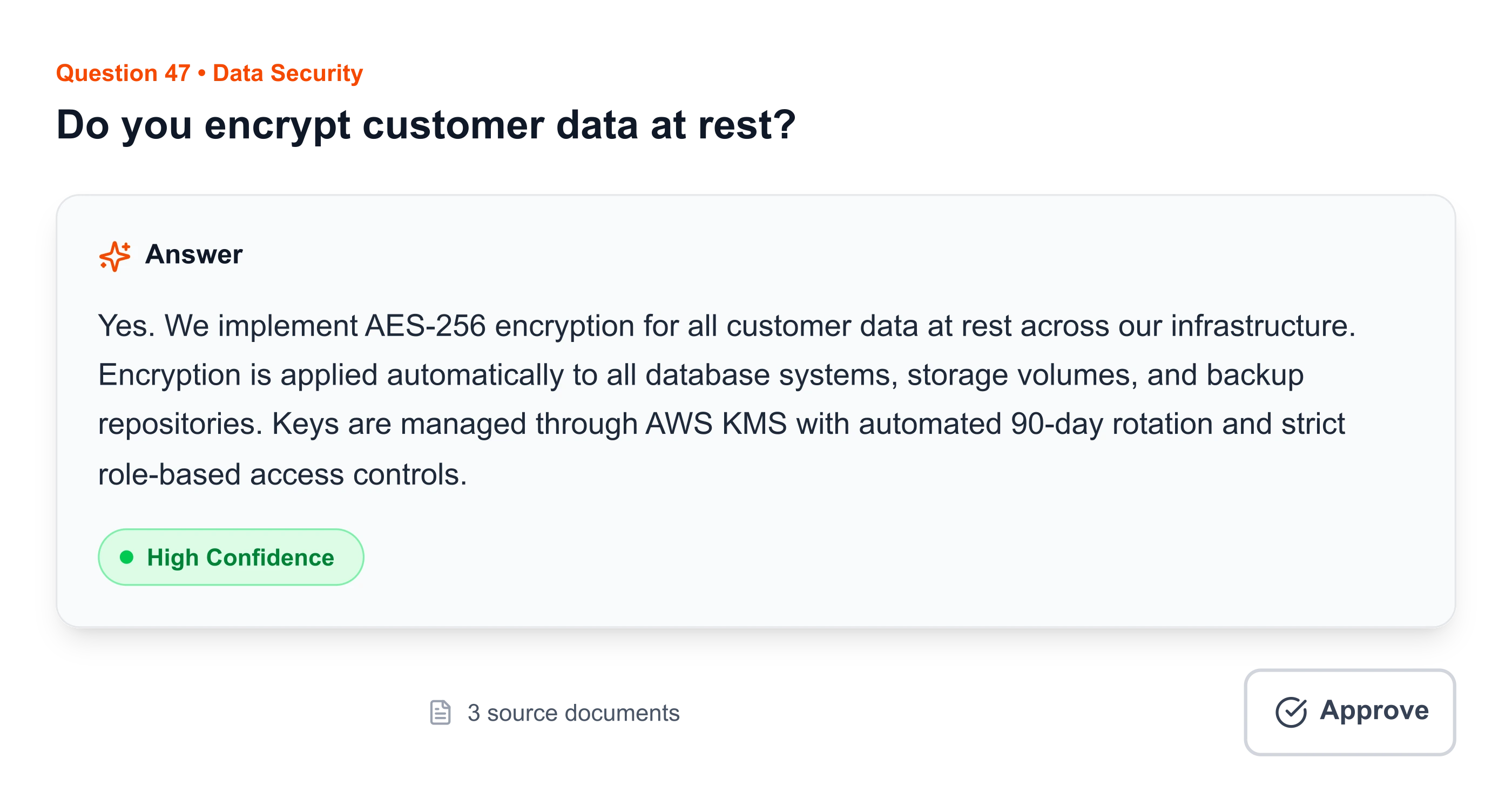Click the Question 47 breadcrumb label
1512x812 pixels.
123,73
